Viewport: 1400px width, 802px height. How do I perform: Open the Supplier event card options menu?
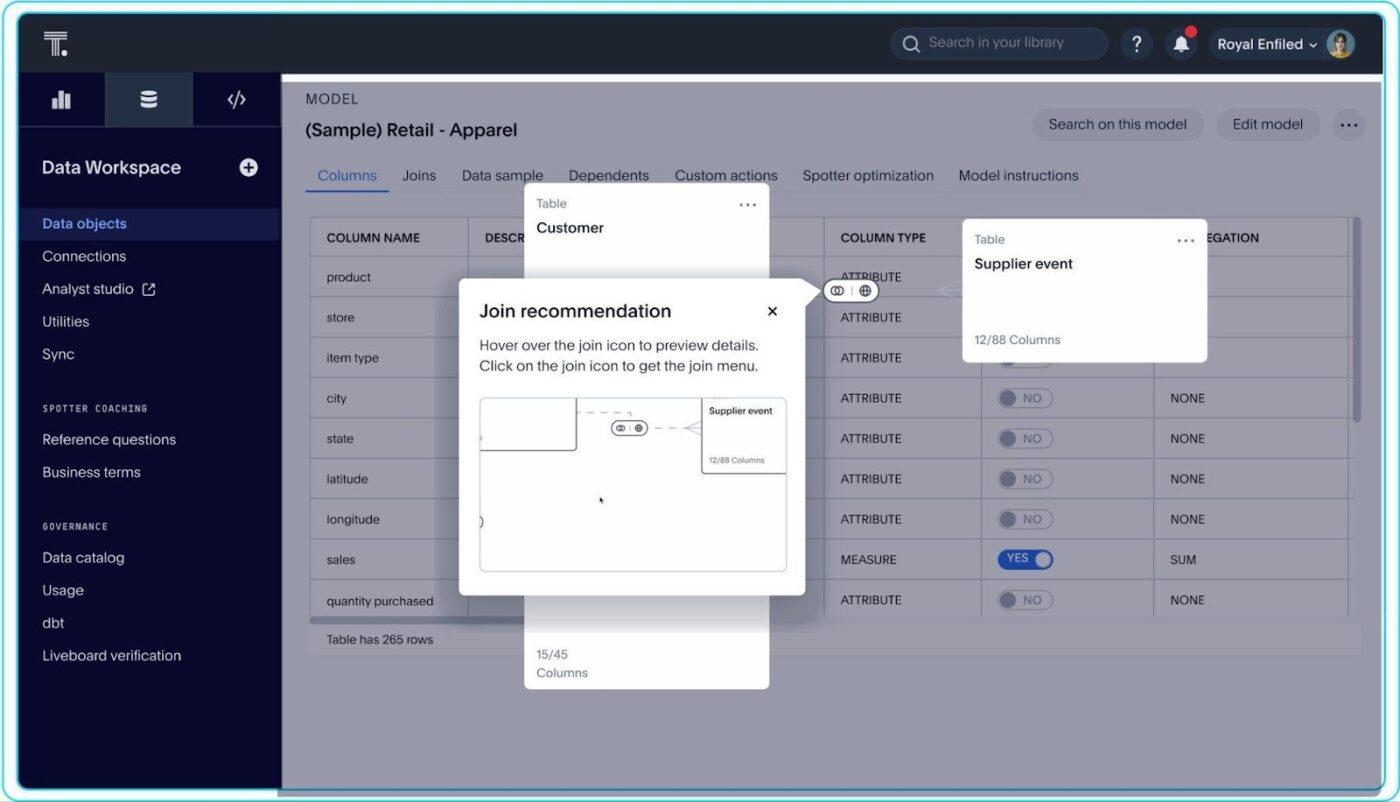1186,240
